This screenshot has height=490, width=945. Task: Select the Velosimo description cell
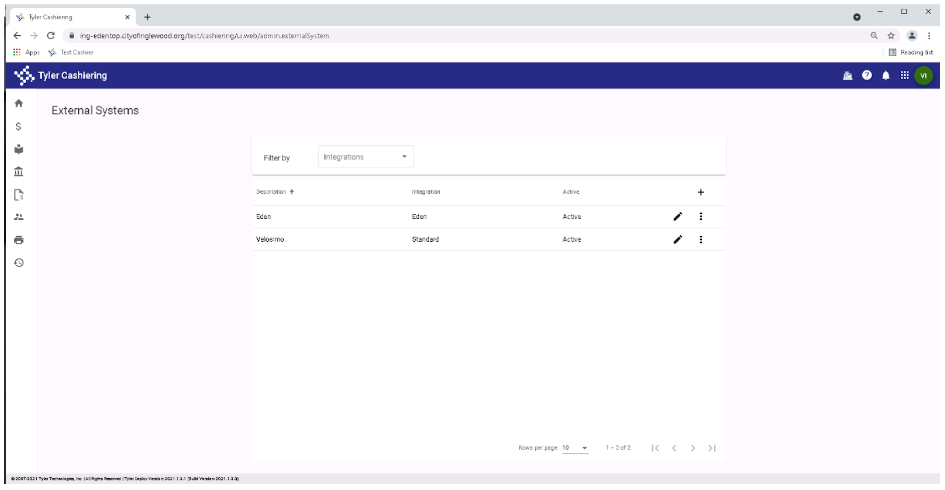pos(270,239)
